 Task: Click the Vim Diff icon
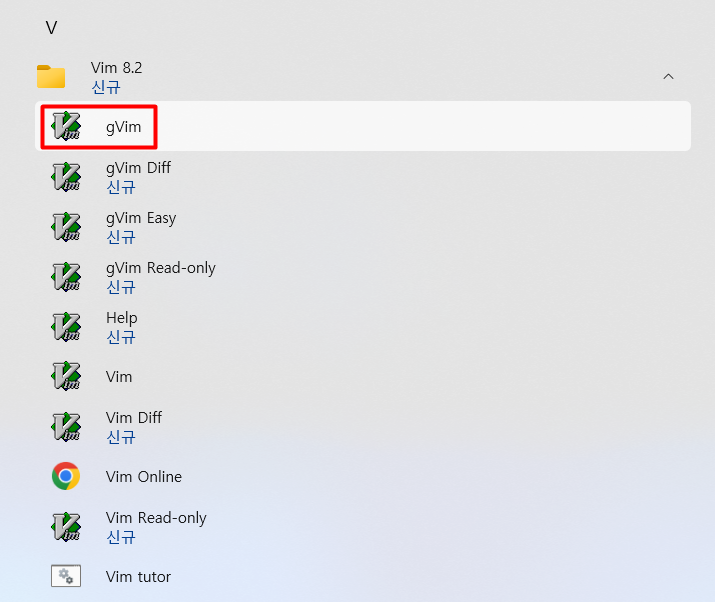tap(66, 426)
